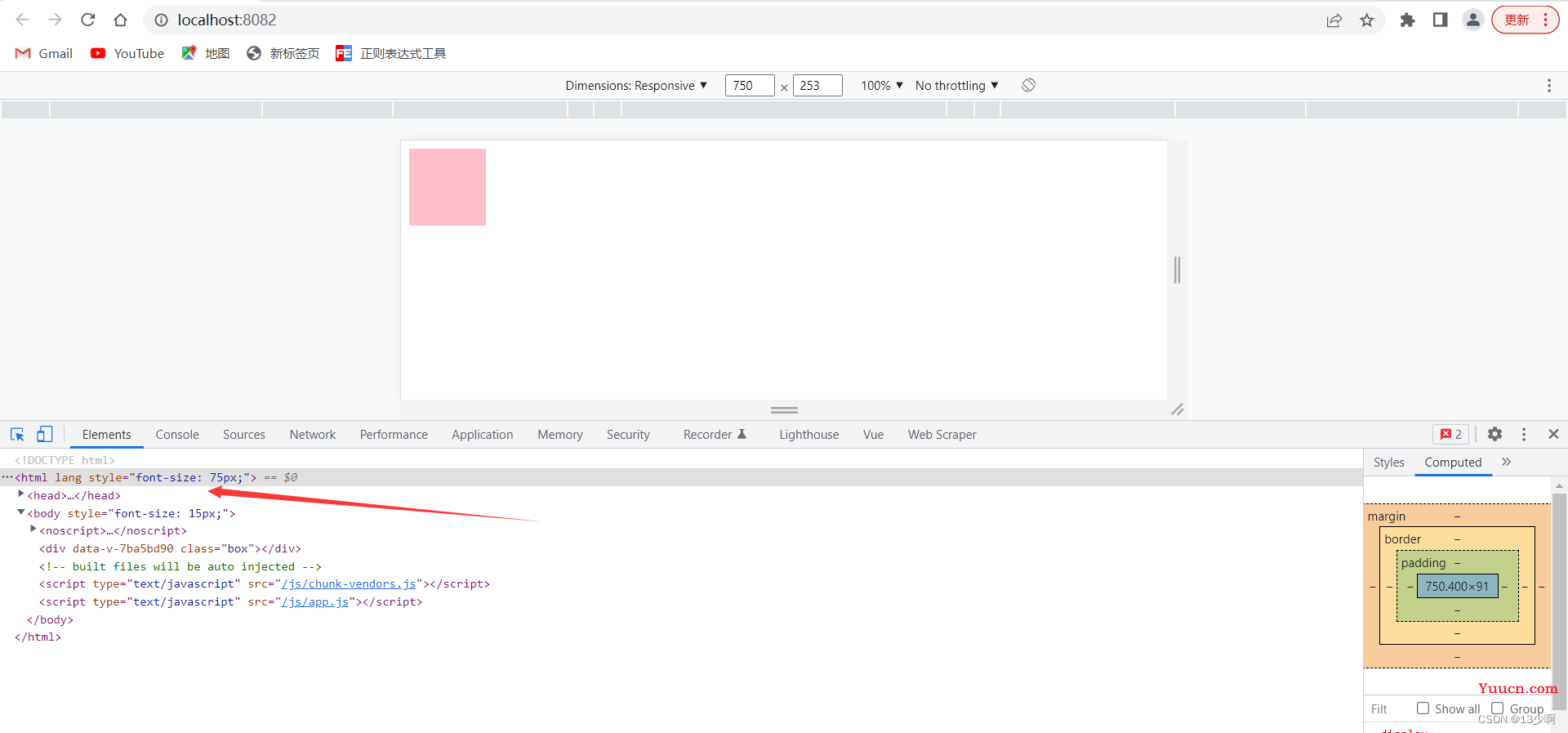Click the box model content size 750.400×91
Viewport: 1568px width, 733px height.
pos(1457,586)
